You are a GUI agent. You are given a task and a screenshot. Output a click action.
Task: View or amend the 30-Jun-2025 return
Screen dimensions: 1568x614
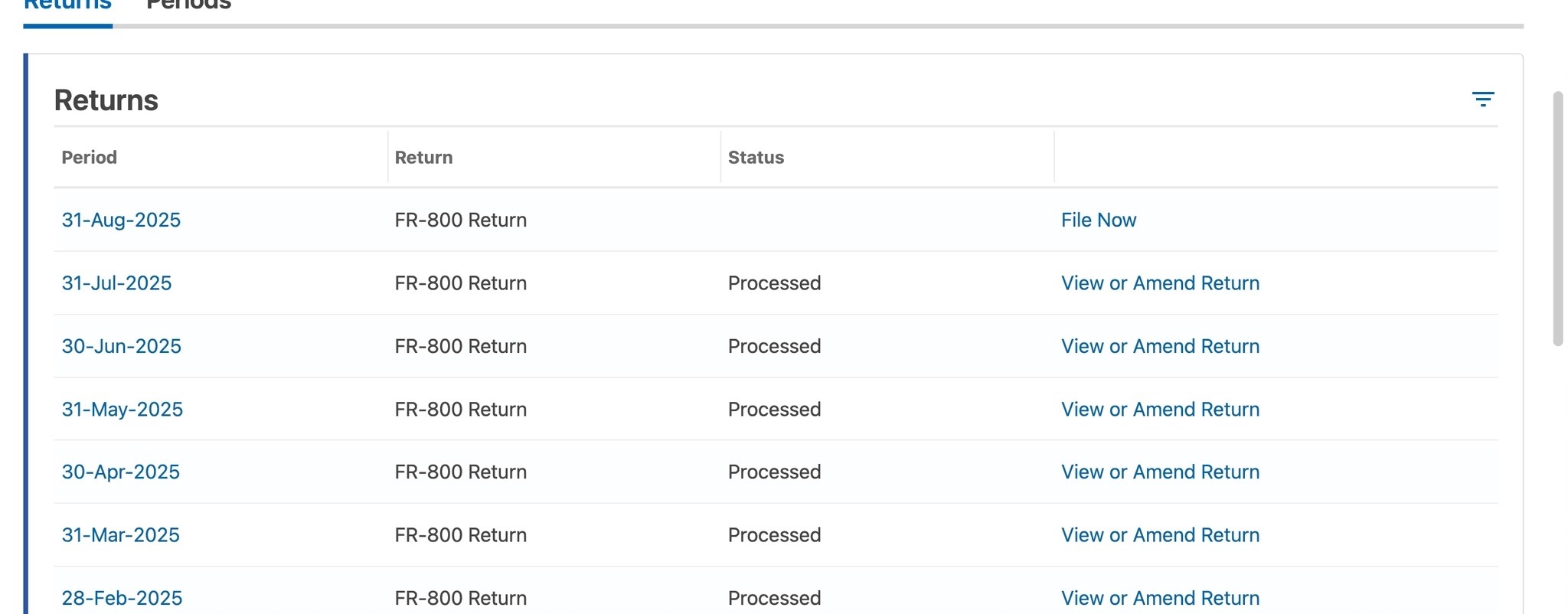click(1160, 346)
